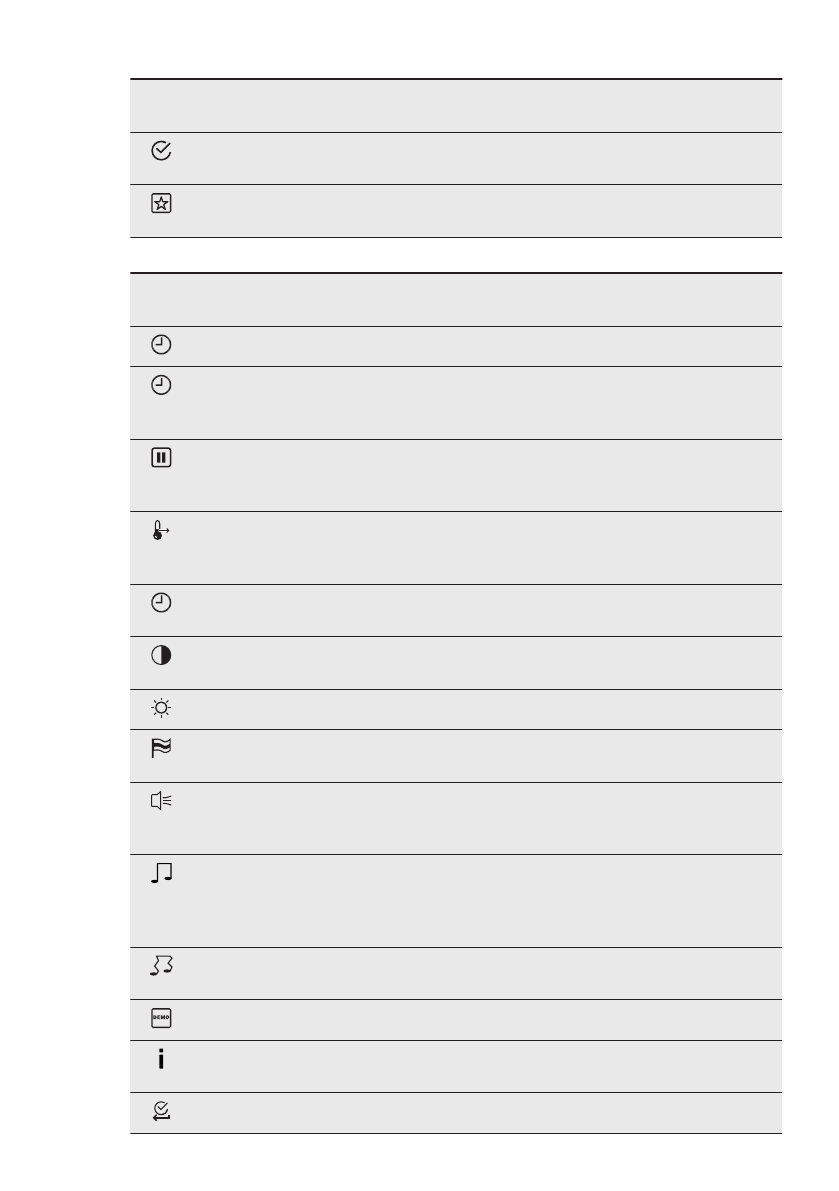
Task: Click the blank header row above the first clock icon
Action: point(456,300)
